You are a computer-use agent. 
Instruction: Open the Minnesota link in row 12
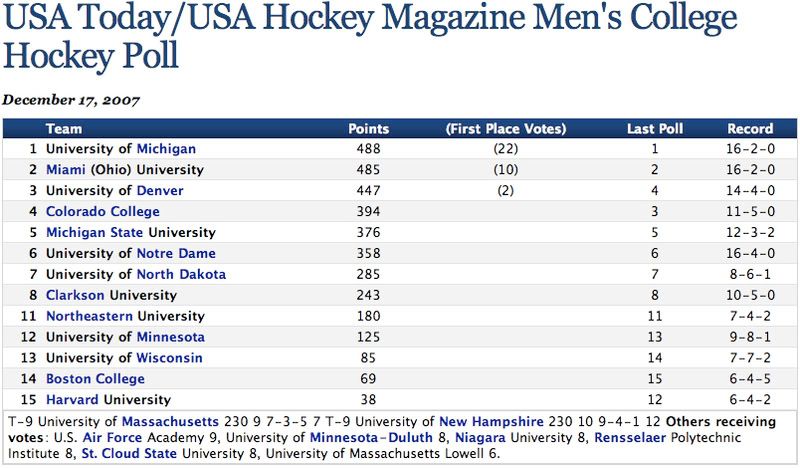click(171, 338)
